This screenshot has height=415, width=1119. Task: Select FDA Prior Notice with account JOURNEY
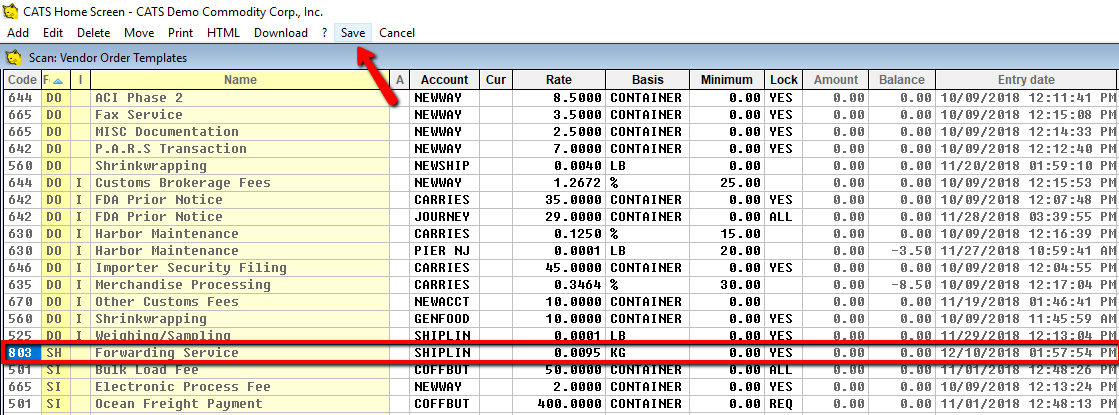pos(560,217)
